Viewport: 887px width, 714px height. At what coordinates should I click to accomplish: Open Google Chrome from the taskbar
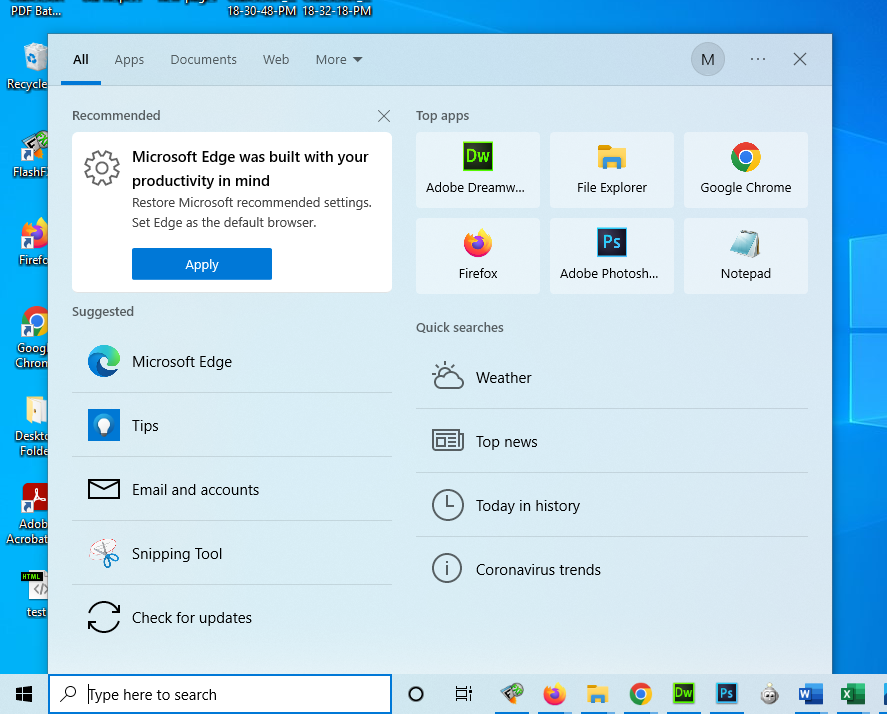point(640,694)
